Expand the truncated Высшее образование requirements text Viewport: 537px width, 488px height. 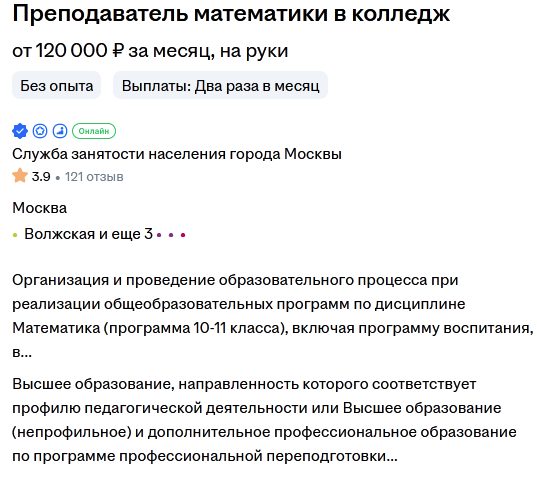pos(264,420)
